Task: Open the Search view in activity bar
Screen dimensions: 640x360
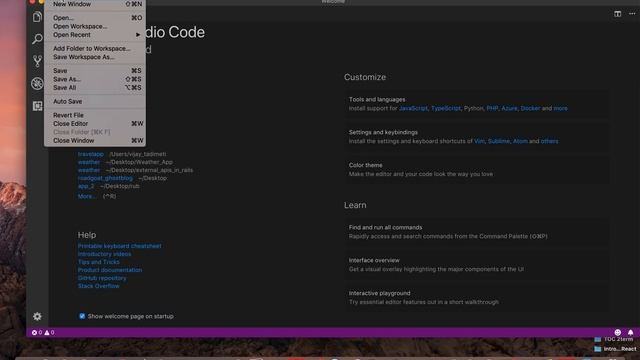Action: (37, 39)
